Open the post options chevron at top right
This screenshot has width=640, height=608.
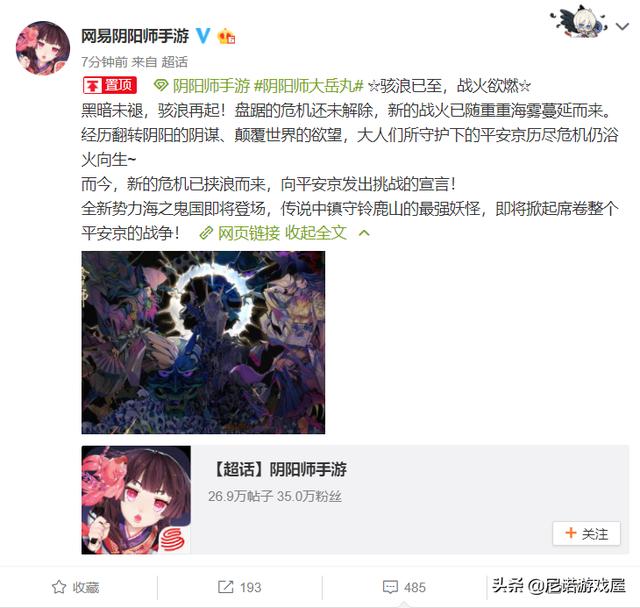(x=622, y=27)
